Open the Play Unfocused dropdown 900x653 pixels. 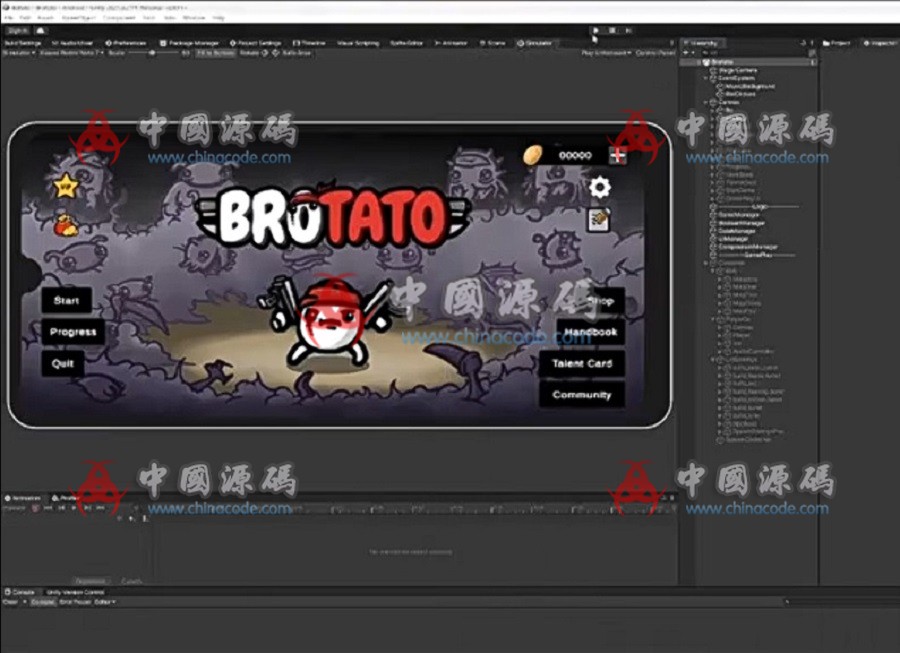coord(604,52)
